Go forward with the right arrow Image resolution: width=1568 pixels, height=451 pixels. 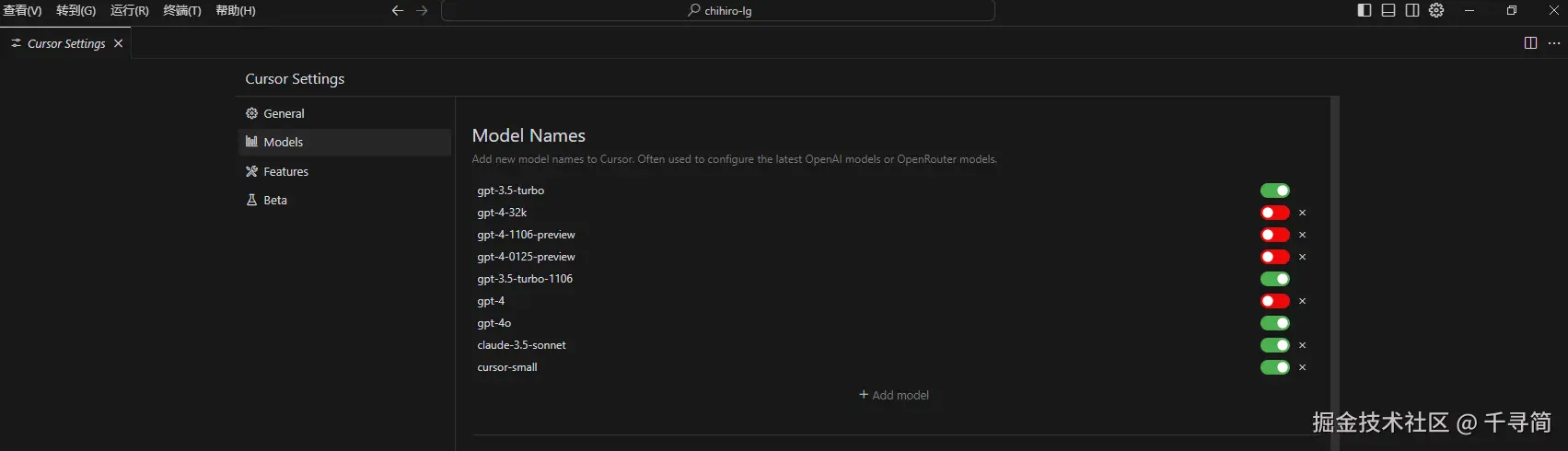422,11
